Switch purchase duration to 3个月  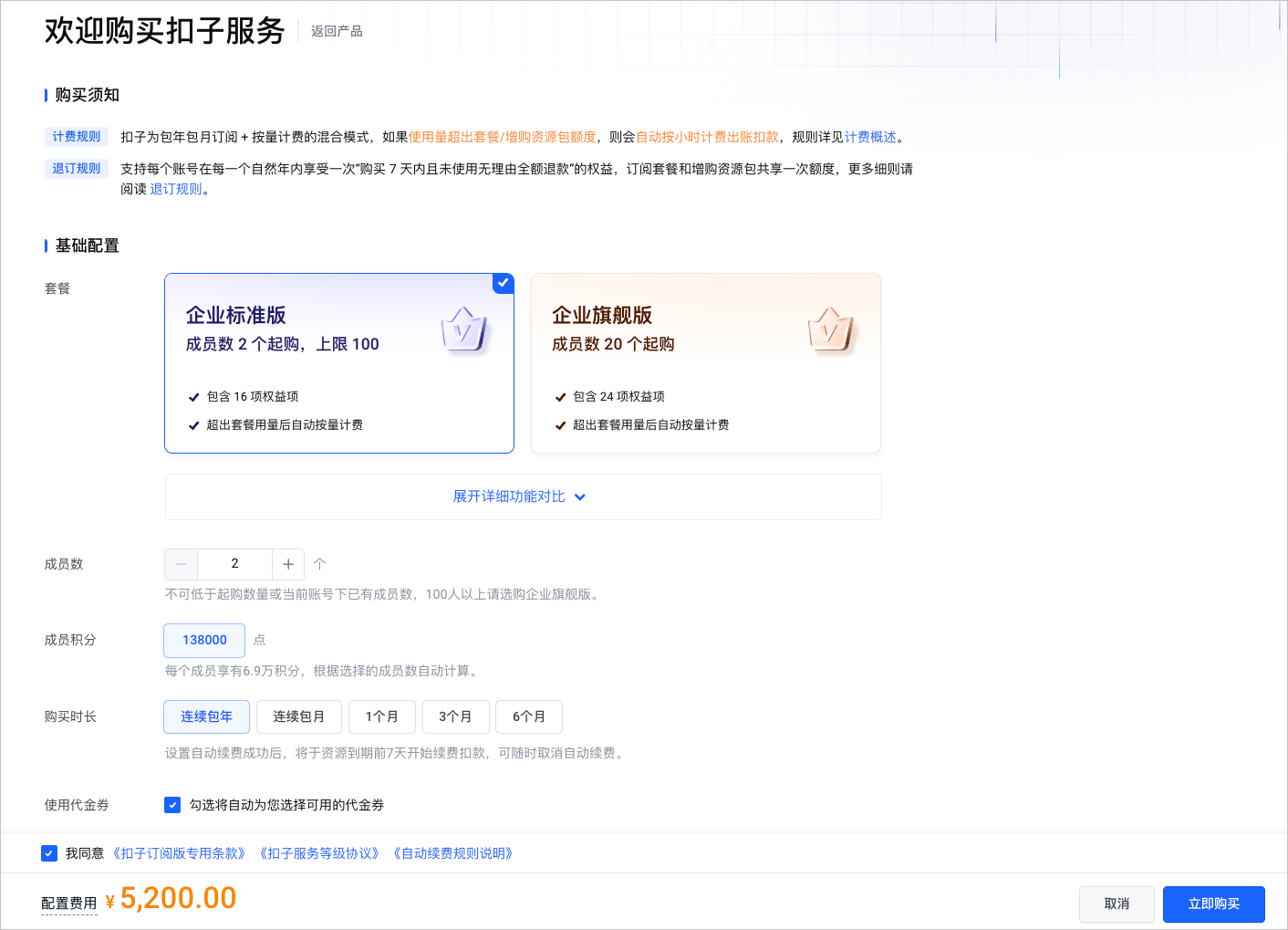(456, 716)
